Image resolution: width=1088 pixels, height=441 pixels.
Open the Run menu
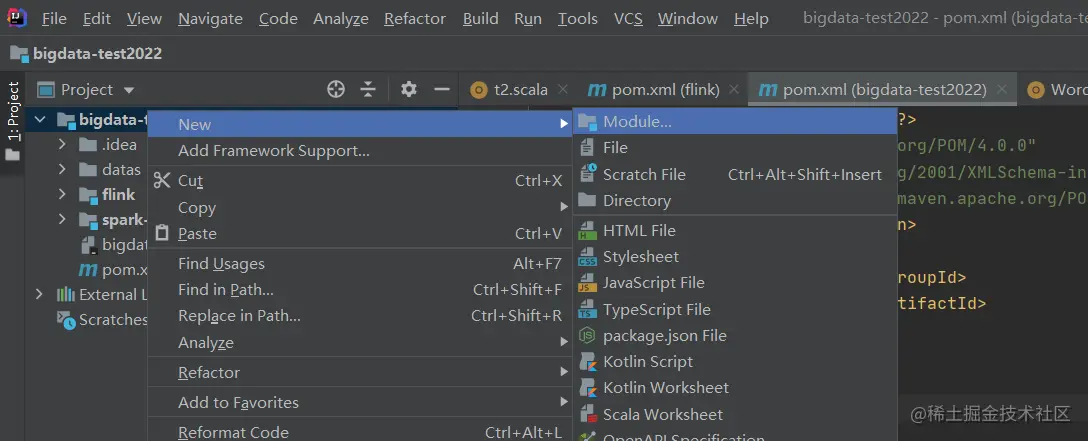click(x=528, y=19)
